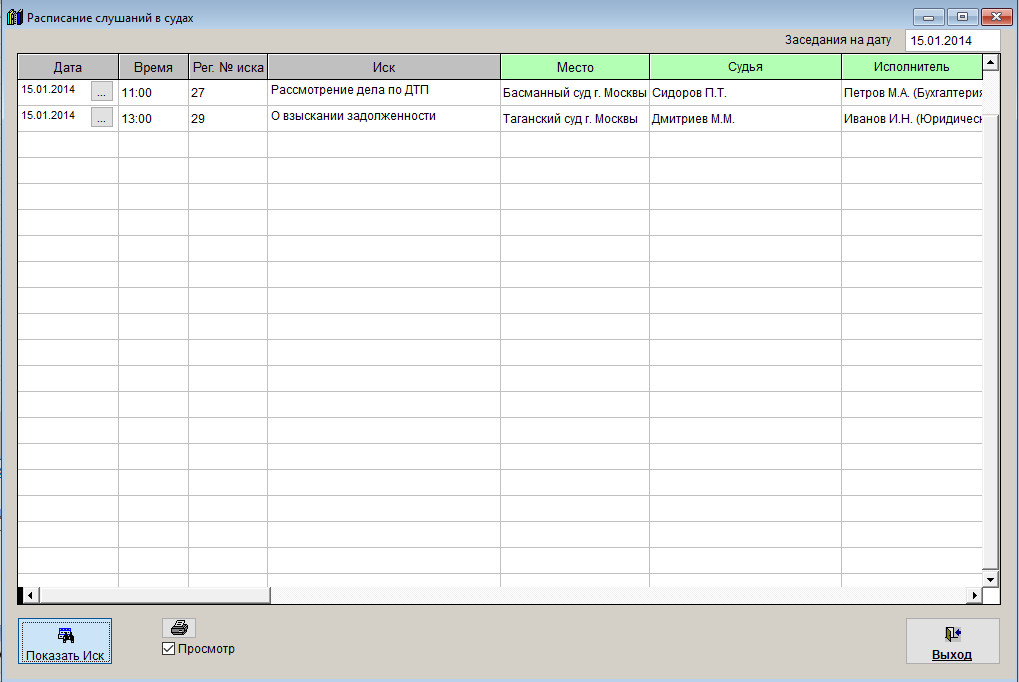Viewport: 1019px width, 682px height.
Task: Click the horizontal scrollbar thumb
Action: point(154,595)
